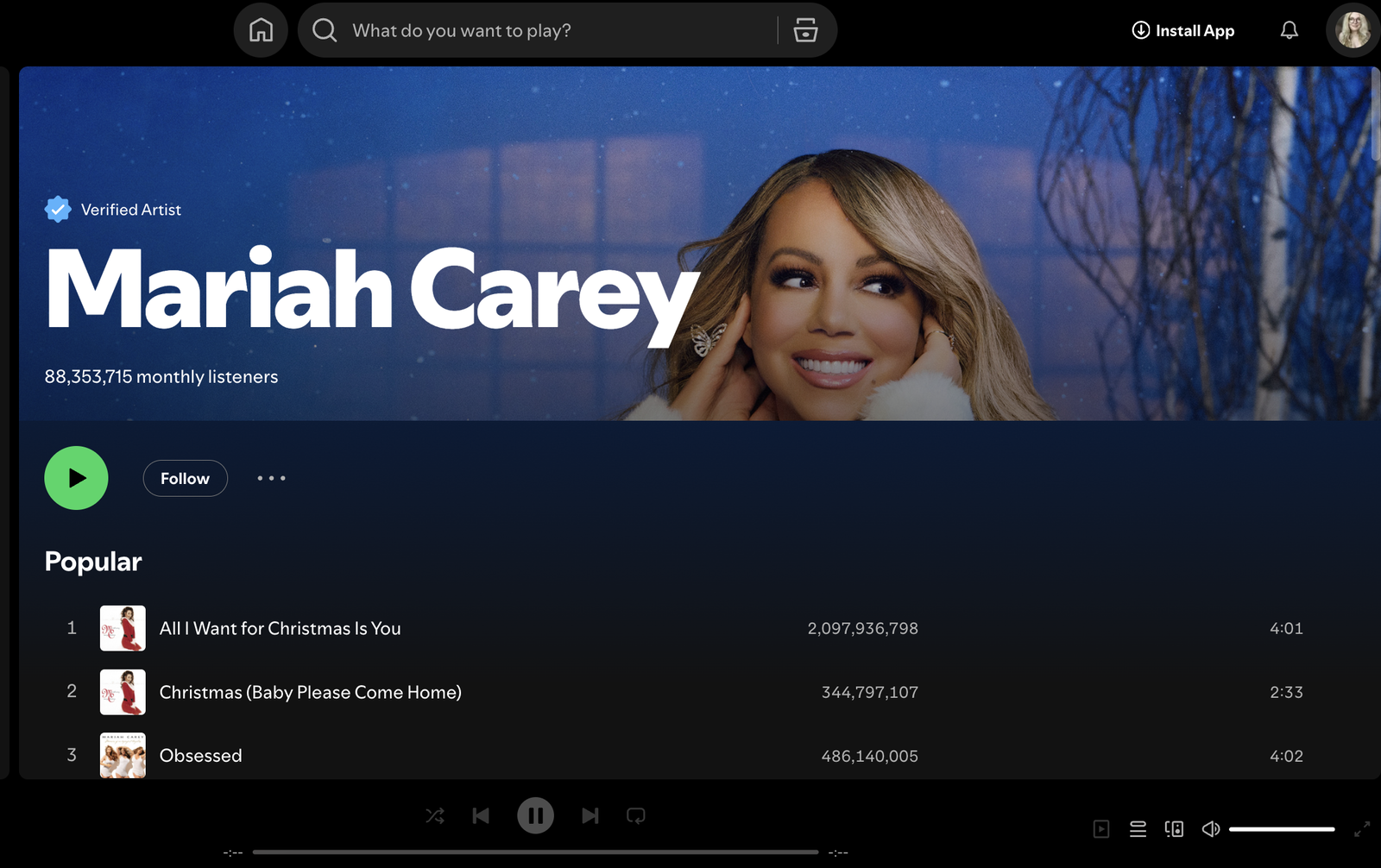Image resolution: width=1381 pixels, height=868 pixels.
Task: Open notifications bell
Action: tap(1290, 29)
